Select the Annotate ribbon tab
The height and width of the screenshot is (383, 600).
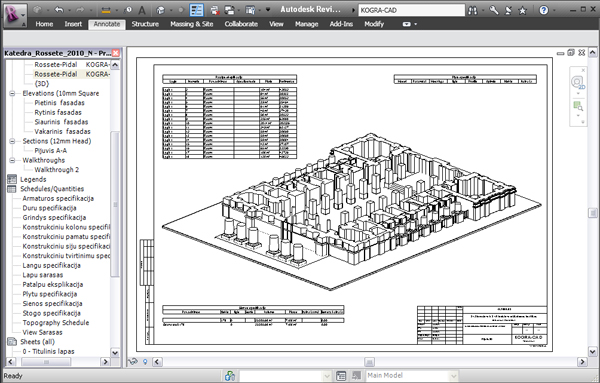107,24
